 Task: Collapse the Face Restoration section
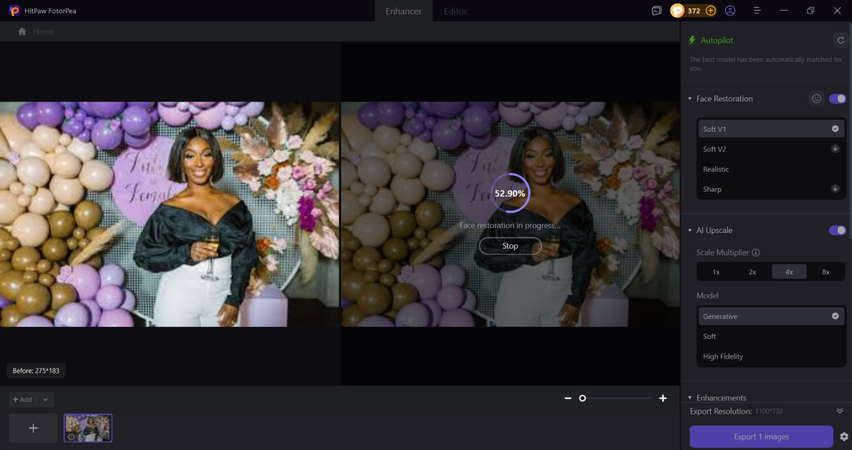coord(690,99)
